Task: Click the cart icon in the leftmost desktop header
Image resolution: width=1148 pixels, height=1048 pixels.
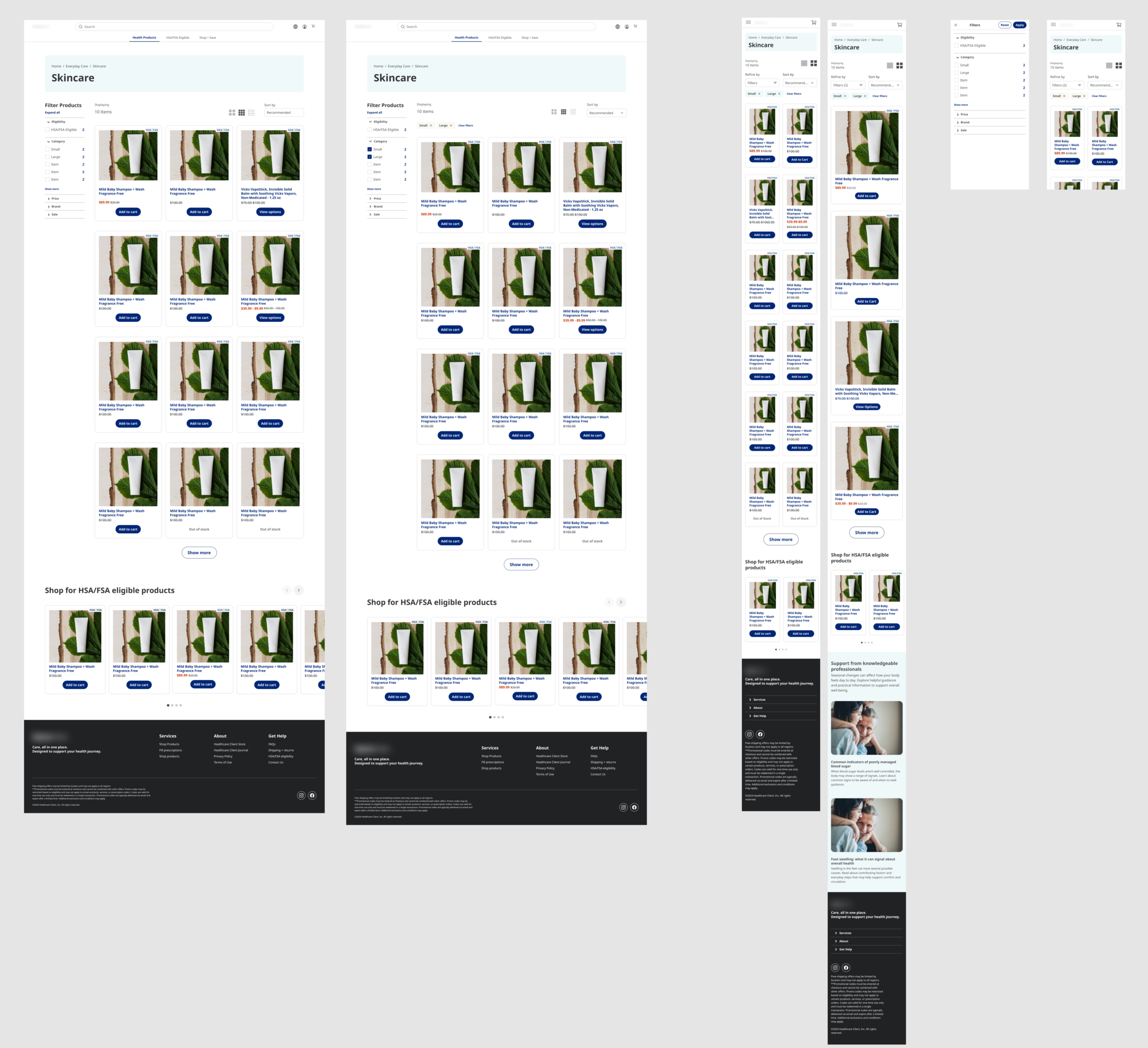Action: click(313, 26)
